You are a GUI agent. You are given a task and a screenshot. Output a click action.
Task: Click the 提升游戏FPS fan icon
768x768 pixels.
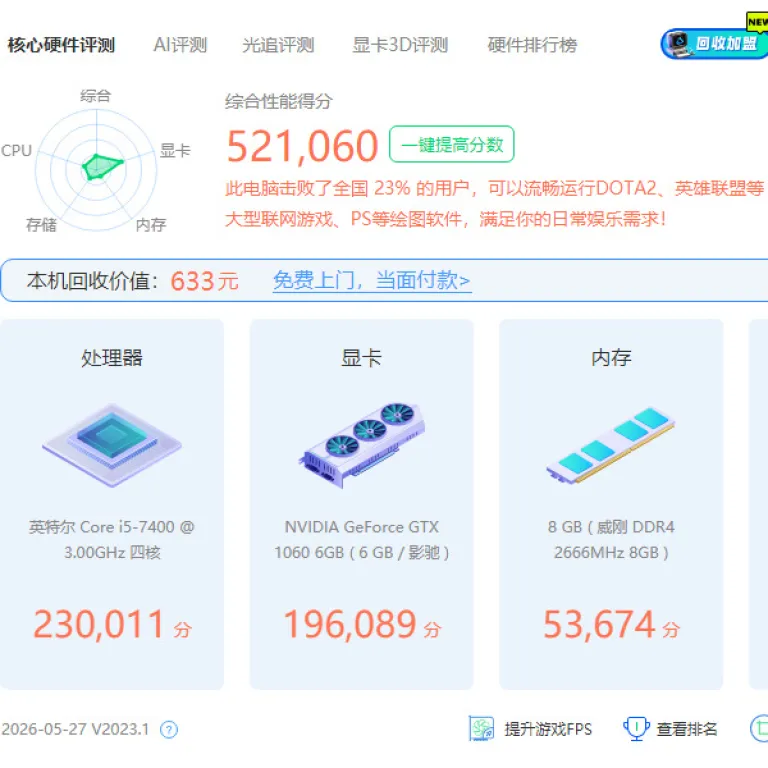tap(481, 728)
